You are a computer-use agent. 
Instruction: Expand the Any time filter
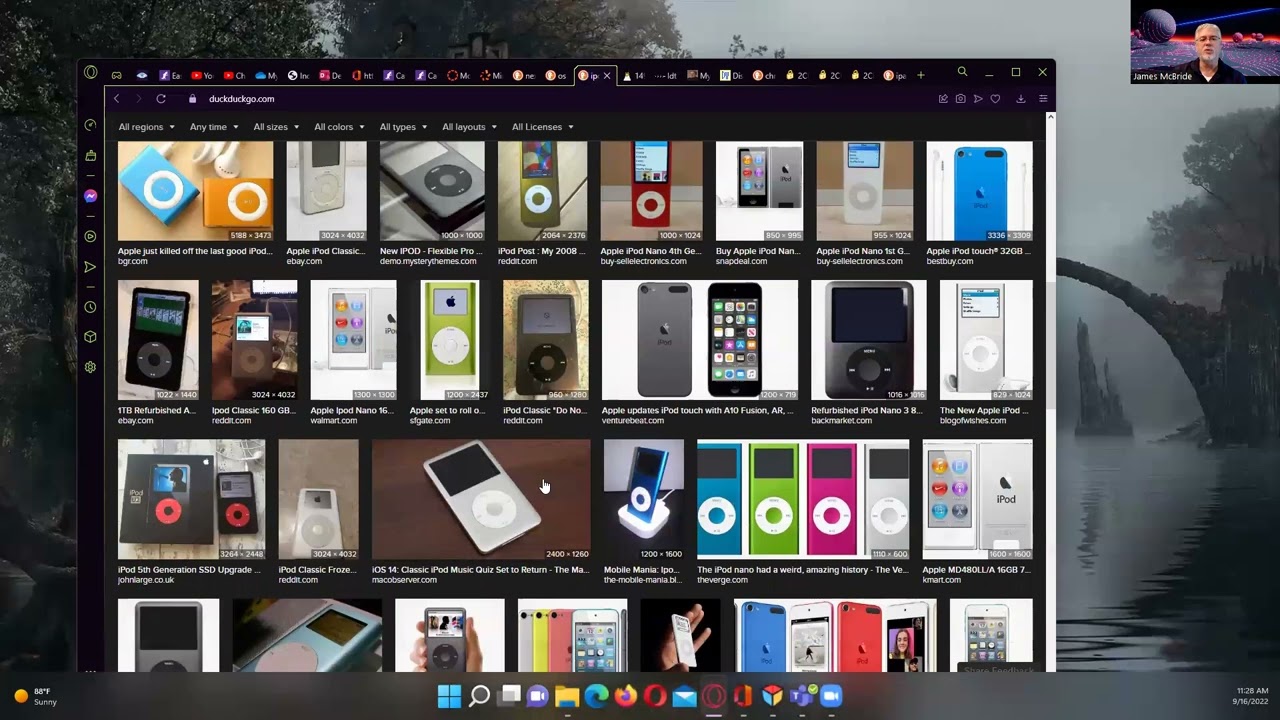214,127
